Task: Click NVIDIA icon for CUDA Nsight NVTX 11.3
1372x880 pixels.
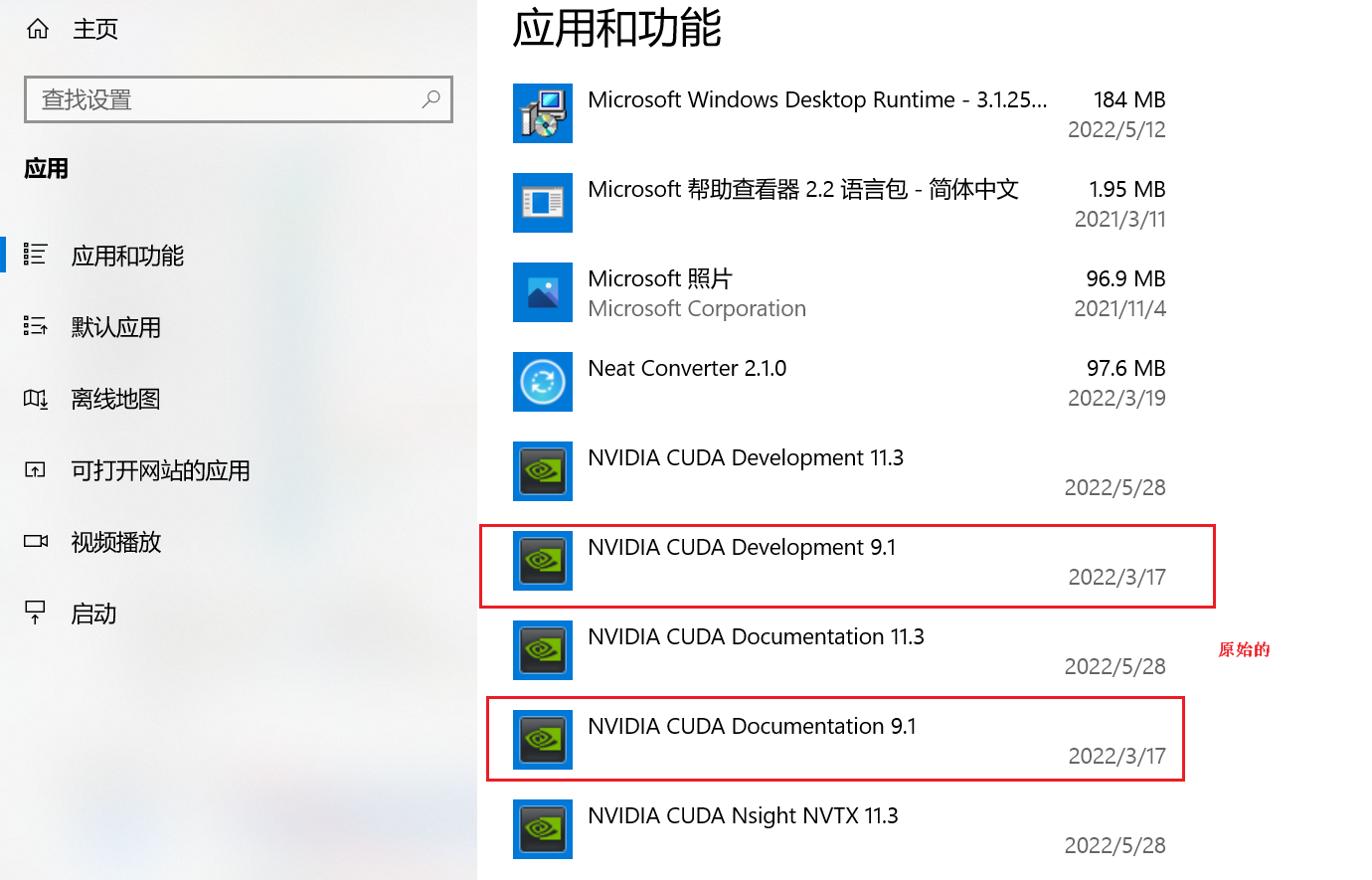Action: point(543,829)
